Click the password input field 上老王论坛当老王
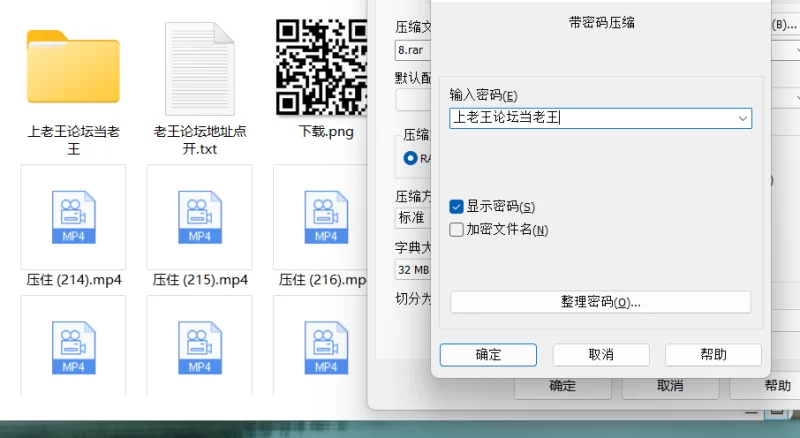The image size is (800, 438). (x=600, y=118)
